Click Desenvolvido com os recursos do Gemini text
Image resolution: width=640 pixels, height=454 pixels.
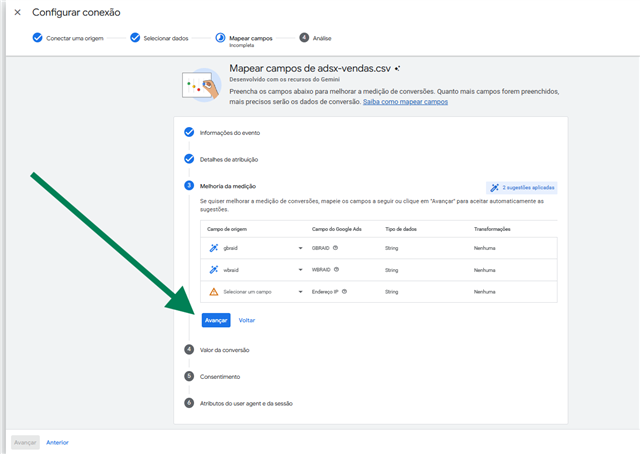pos(284,80)
